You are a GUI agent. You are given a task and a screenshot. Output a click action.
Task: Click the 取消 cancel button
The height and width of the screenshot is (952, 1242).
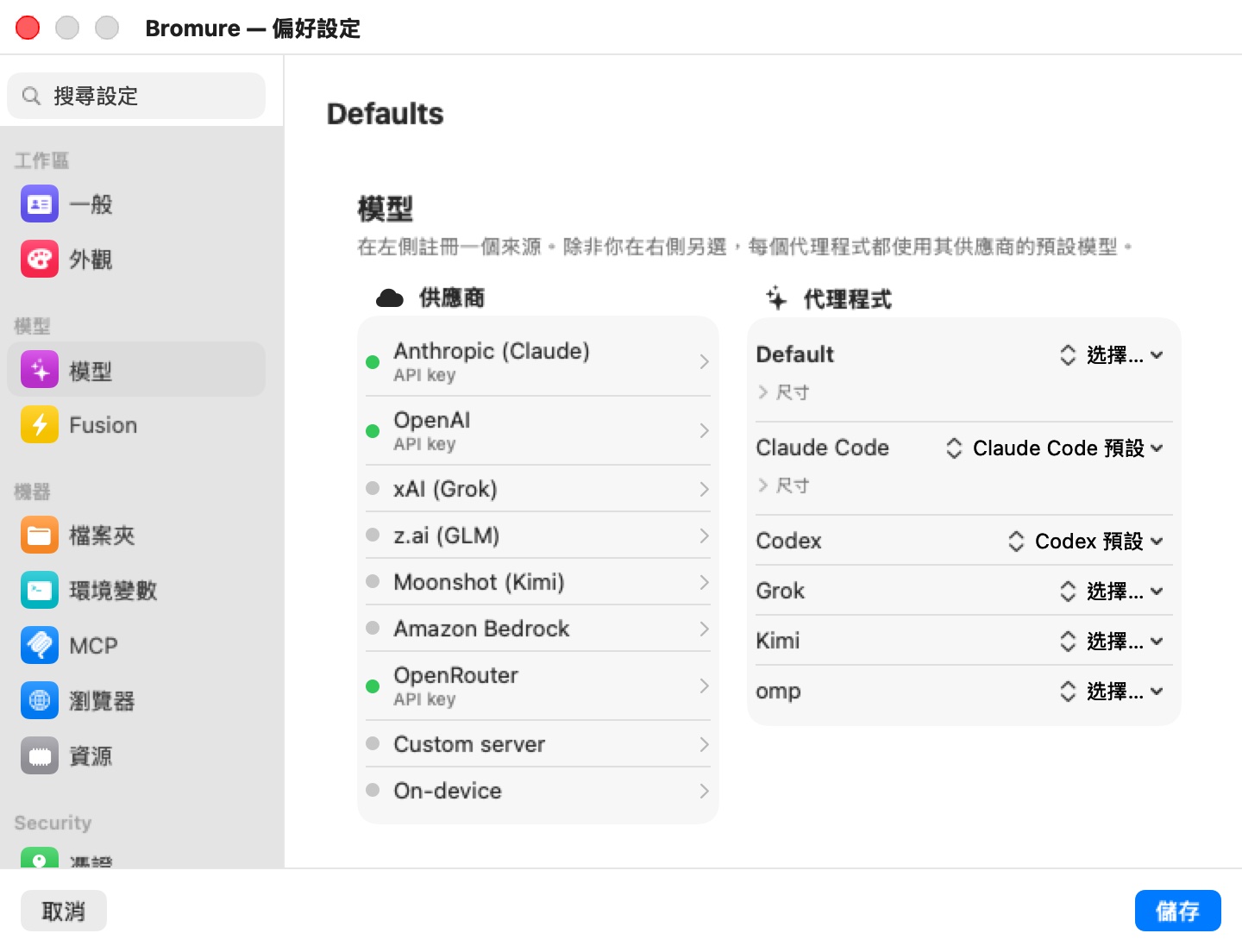pos(64,911)
